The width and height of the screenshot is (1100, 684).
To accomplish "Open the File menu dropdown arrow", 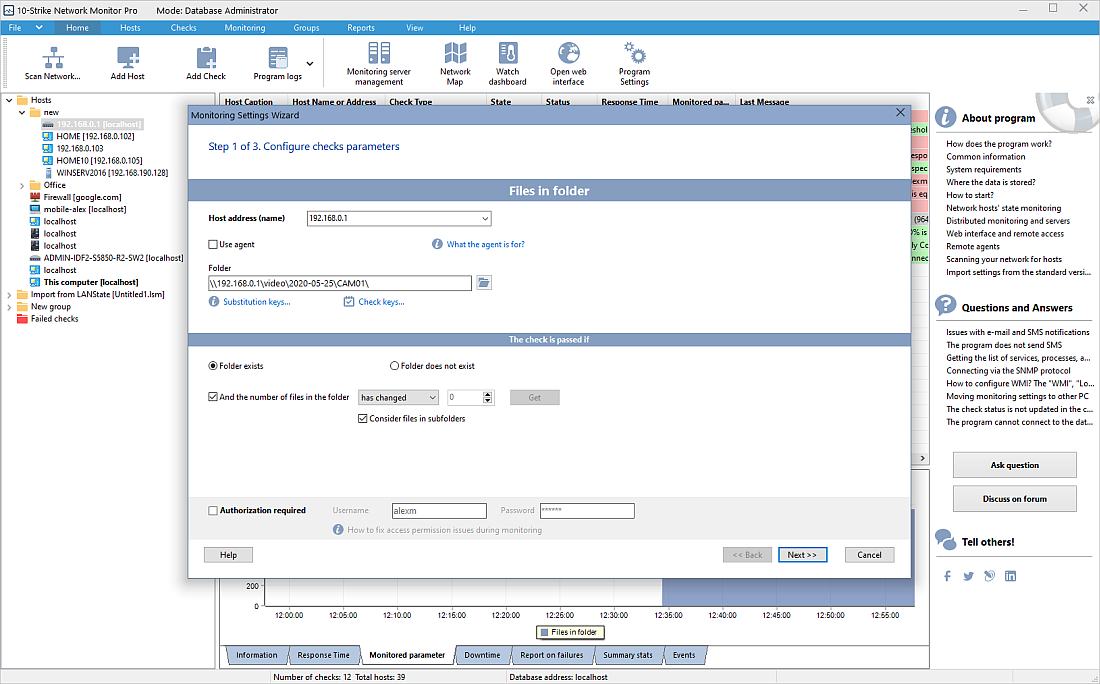I will pos(39,27).
